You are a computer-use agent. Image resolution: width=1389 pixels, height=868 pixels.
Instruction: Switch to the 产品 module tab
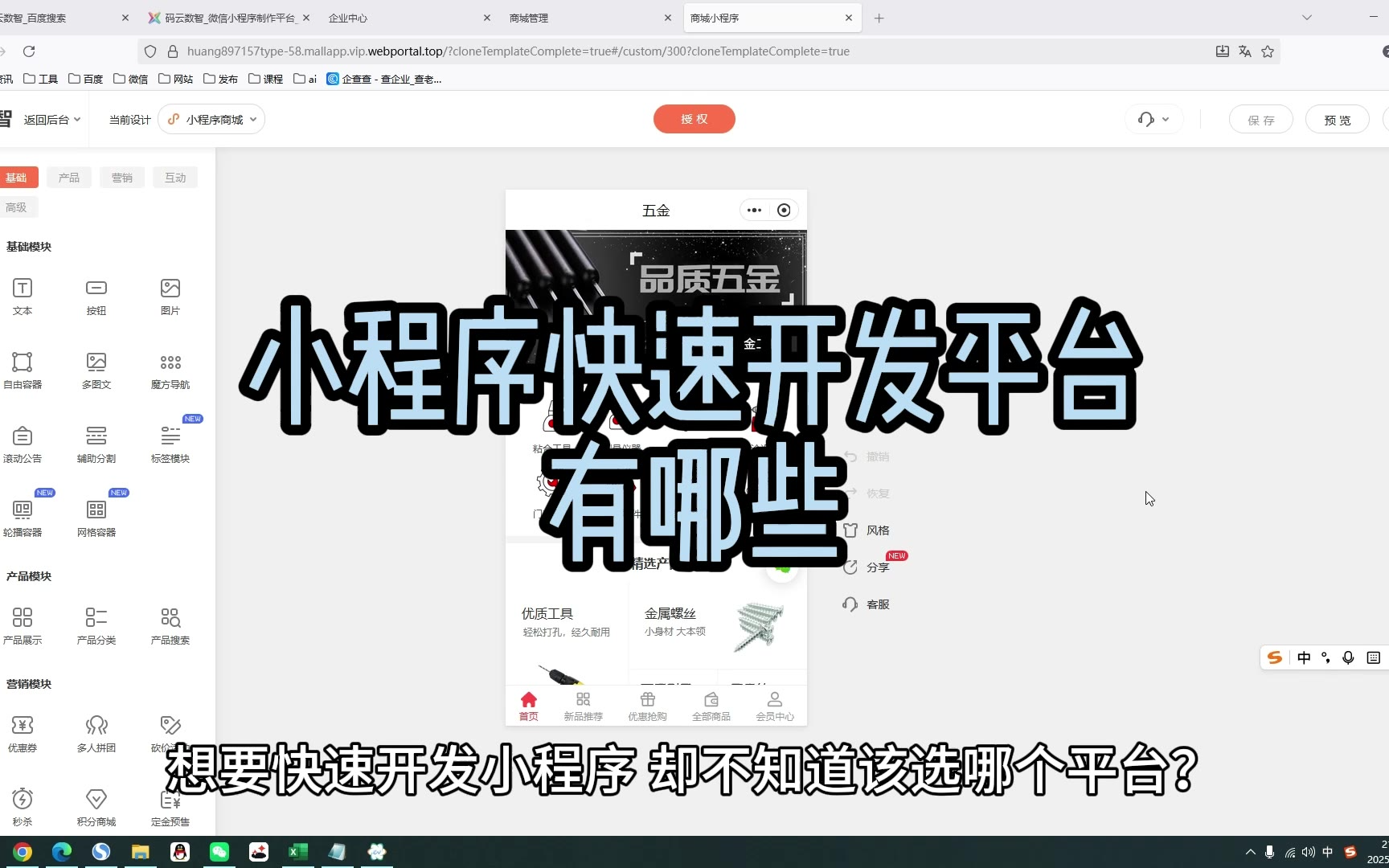[x=69, y=178]
